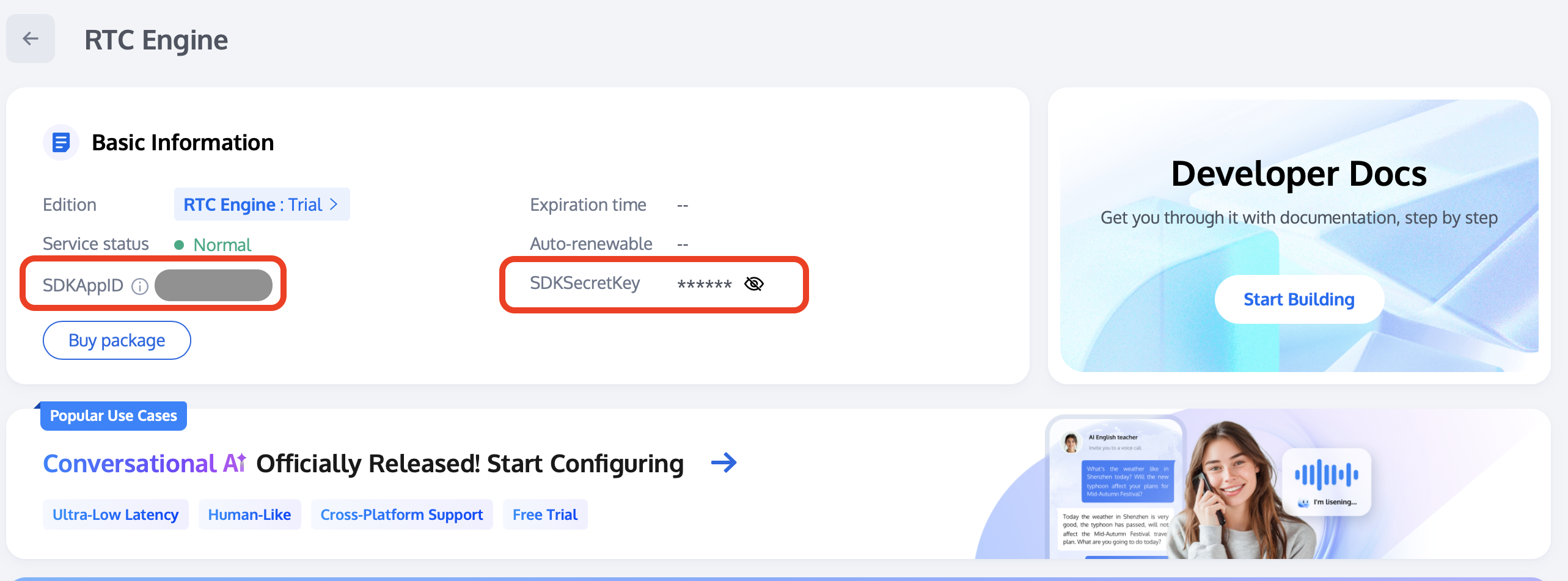1568x581 pixels.
Task: Click the Buy package button
Action: click(117, 340)
